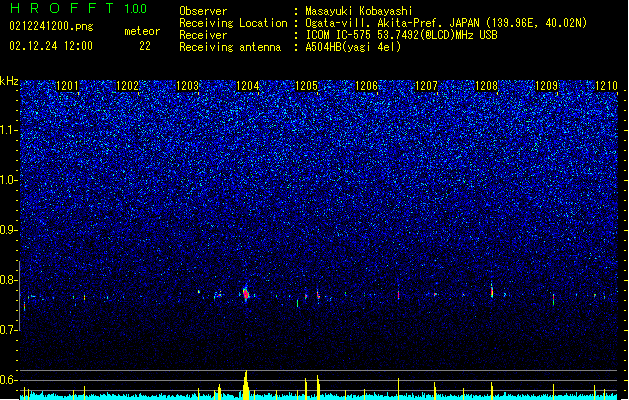Click the 1210 time marker
The height and width of the screenshot is (400, 629).
[606, 86]
